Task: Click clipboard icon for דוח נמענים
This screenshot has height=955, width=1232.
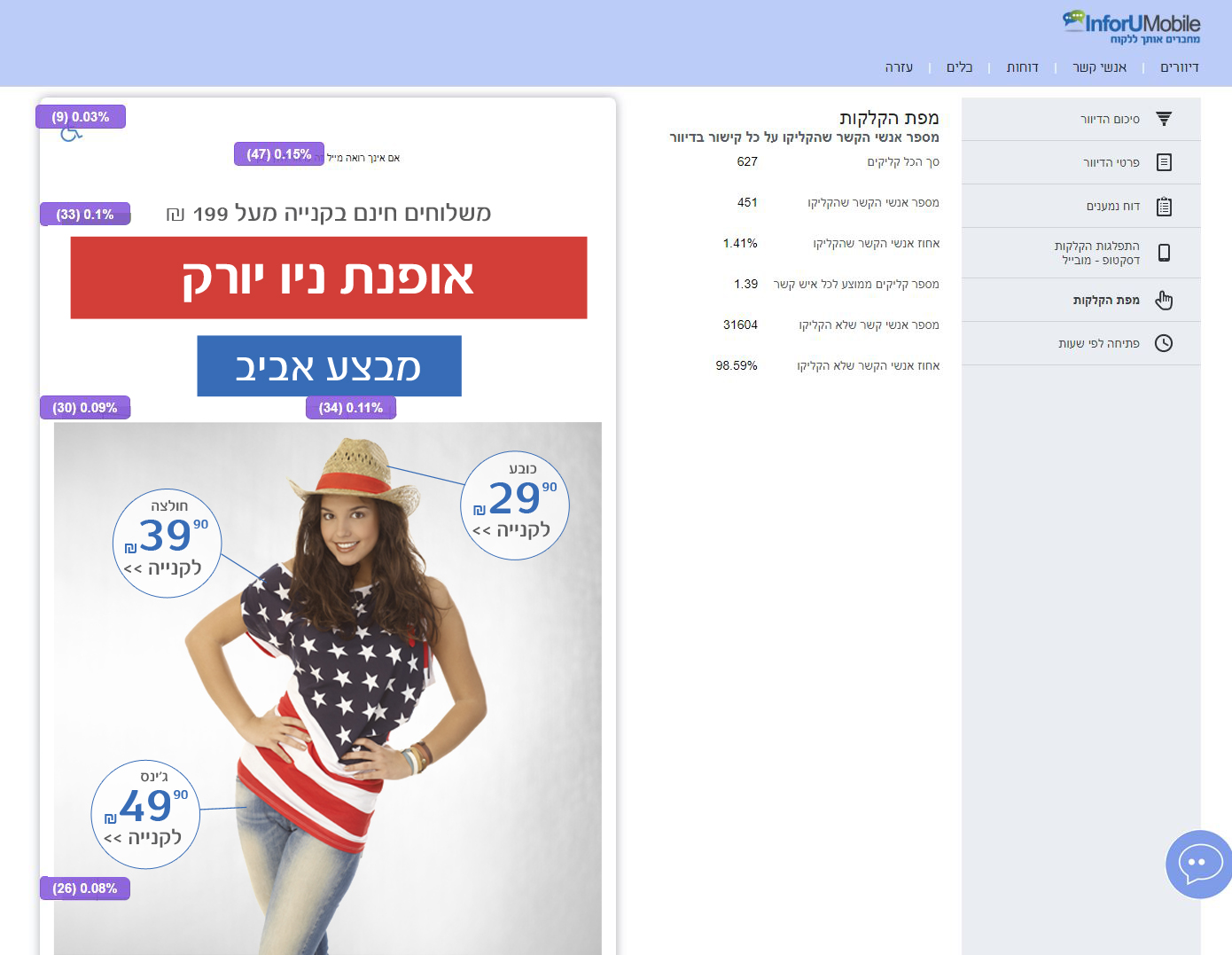Action: (1165, 207)
